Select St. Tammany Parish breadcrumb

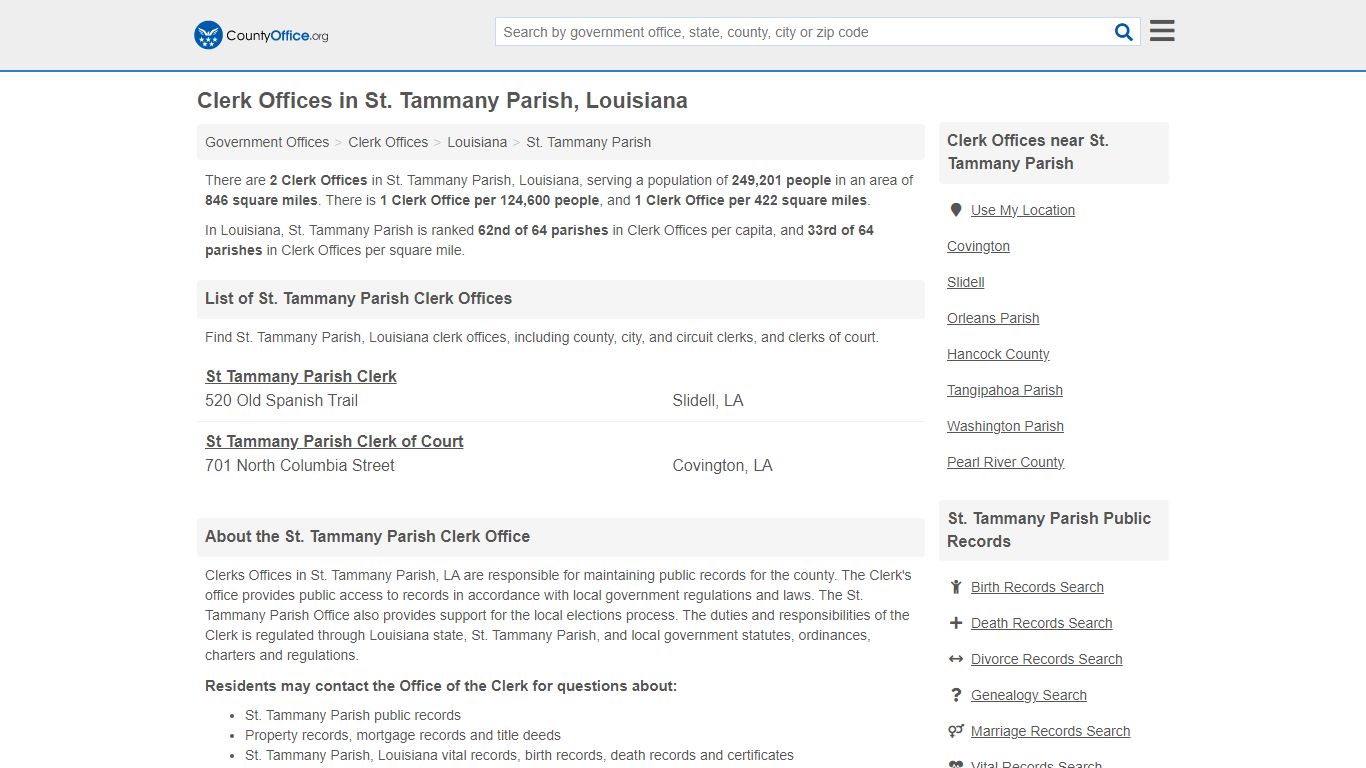click(588, 142)
